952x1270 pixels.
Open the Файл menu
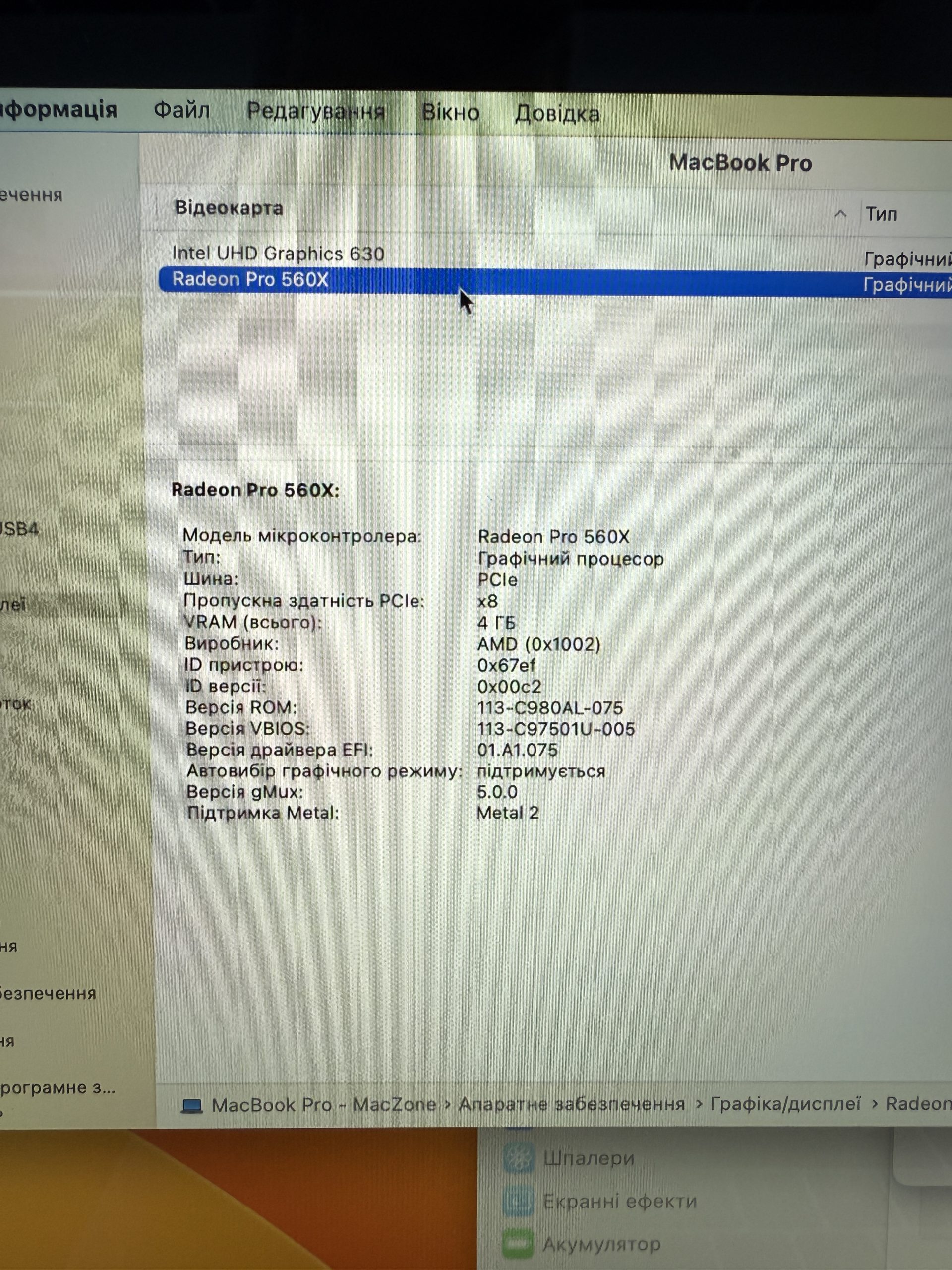181,109
